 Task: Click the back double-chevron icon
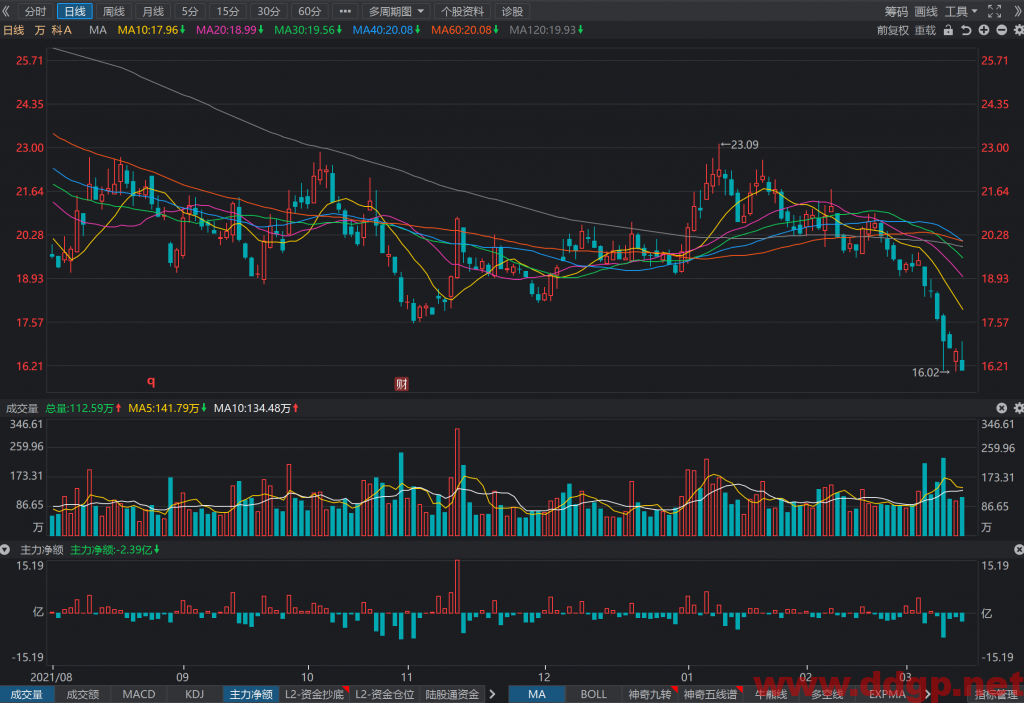coord(6,11)
